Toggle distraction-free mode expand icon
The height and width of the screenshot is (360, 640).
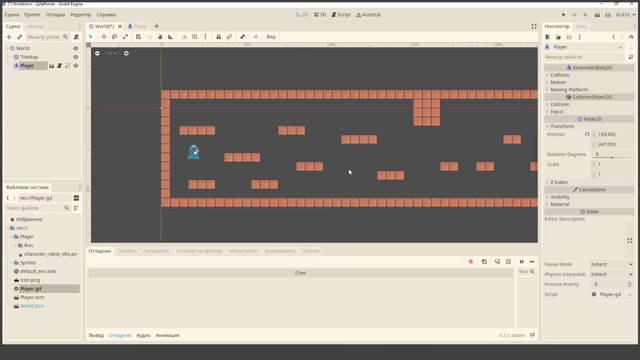click(534, 26)
